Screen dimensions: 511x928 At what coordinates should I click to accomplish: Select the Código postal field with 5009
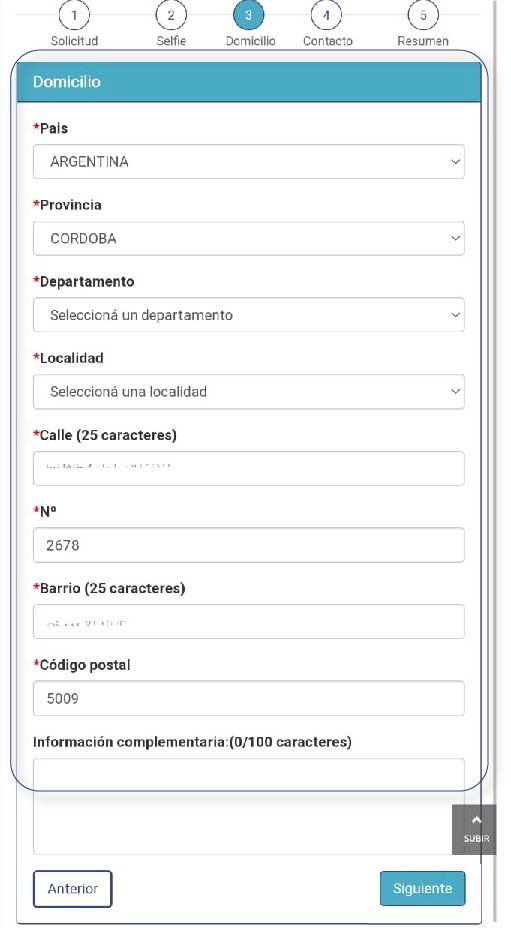(x=249, y=698)
